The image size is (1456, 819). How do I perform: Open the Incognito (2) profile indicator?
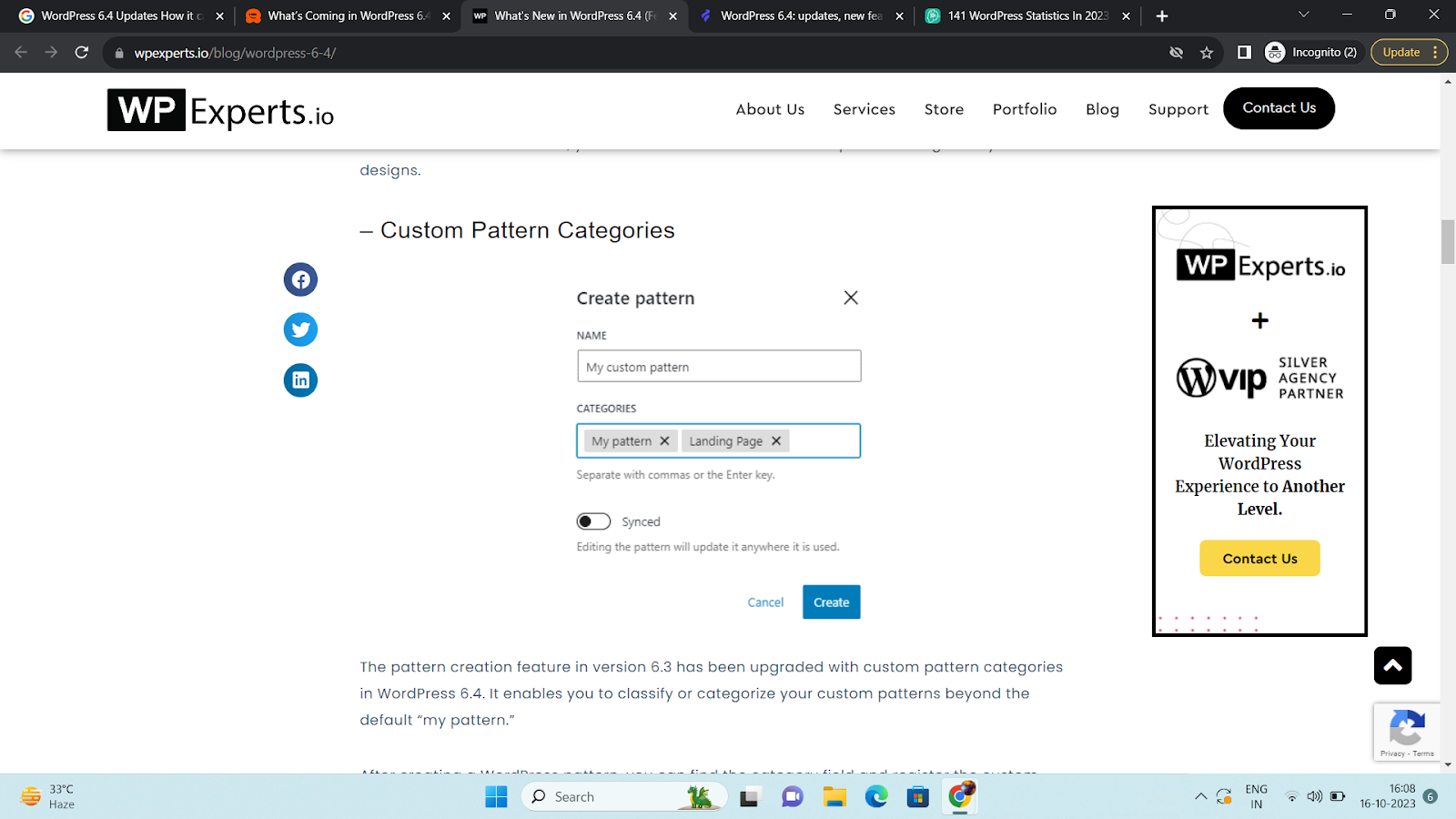[x=1311, y=53]
